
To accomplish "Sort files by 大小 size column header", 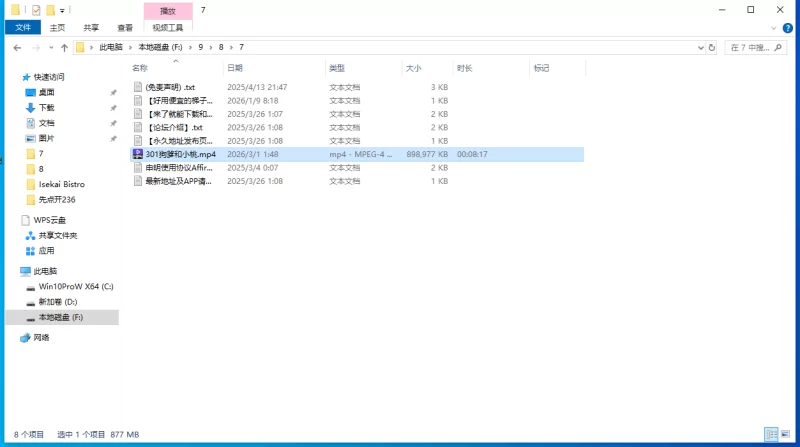I will (x=414, y=68).
